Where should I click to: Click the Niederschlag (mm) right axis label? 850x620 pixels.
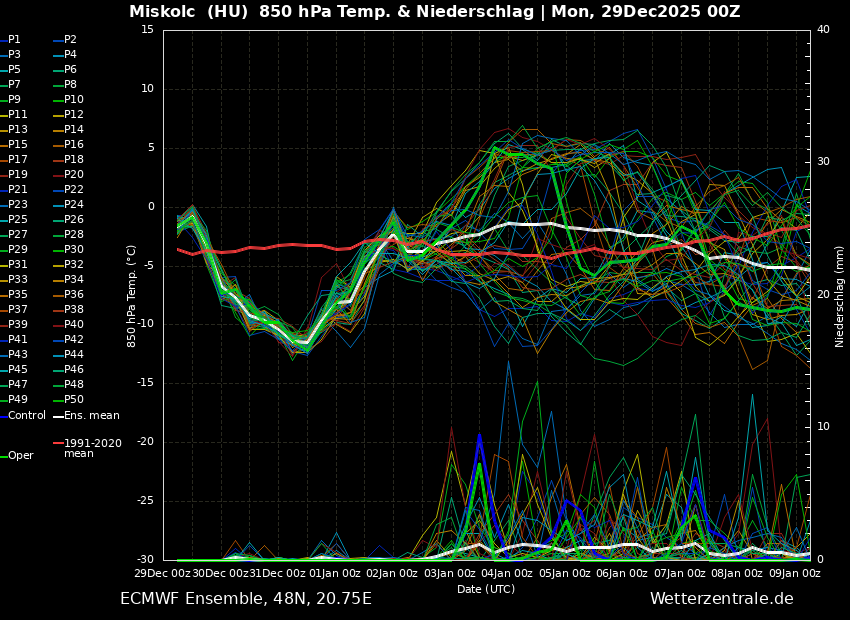tap(840, 296)
